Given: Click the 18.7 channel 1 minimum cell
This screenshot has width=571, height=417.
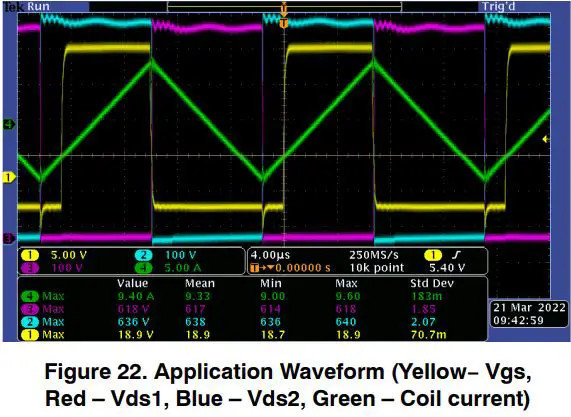Looking at the screenshot, I should [x=273, y=335].
